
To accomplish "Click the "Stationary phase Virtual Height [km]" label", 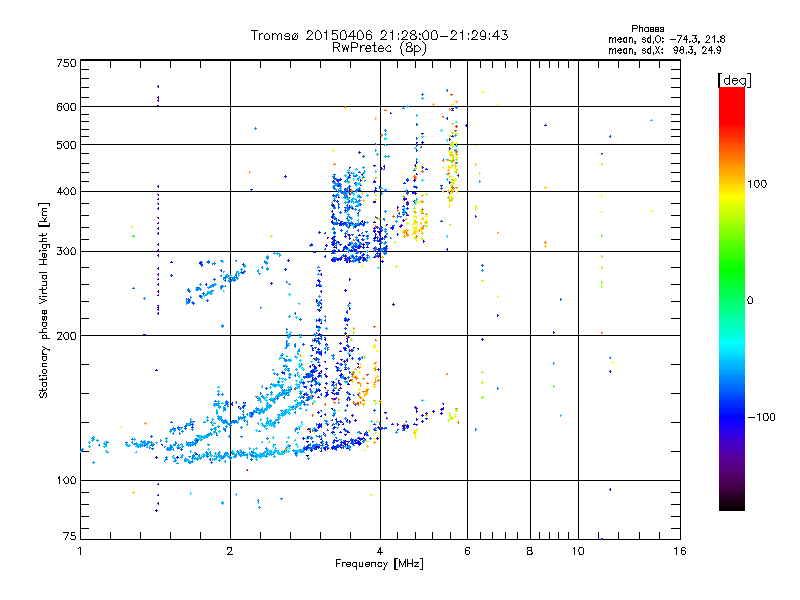I will click(x=43, y=300).
